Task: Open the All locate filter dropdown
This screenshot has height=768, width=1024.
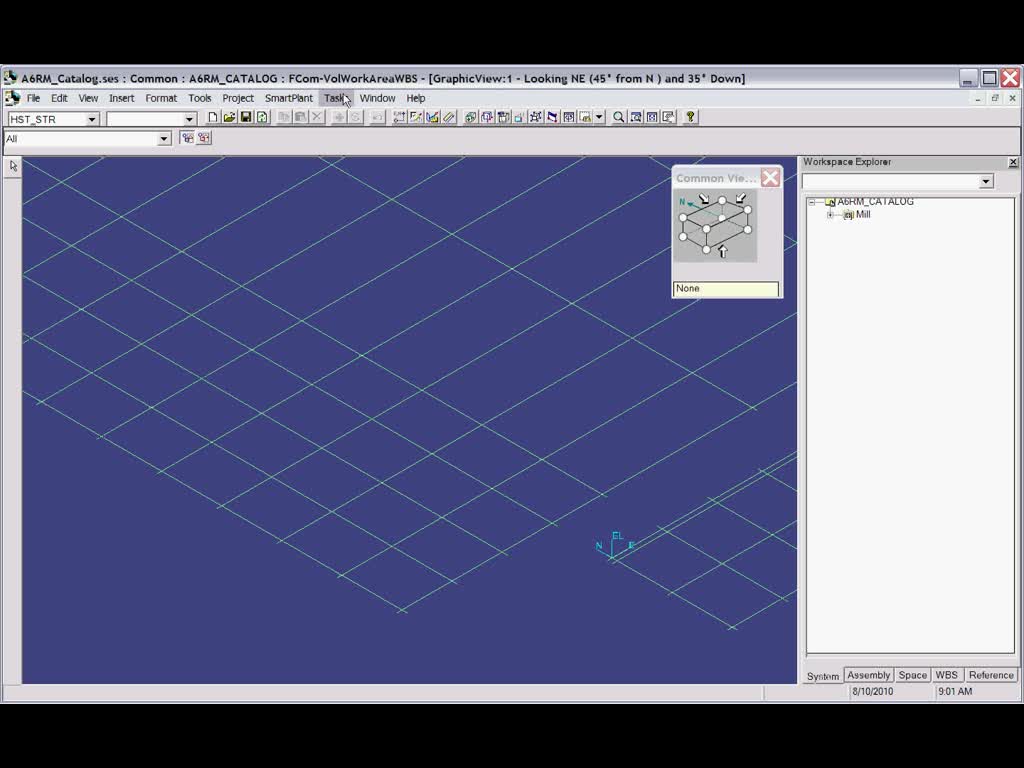Action: click(163, 138)
